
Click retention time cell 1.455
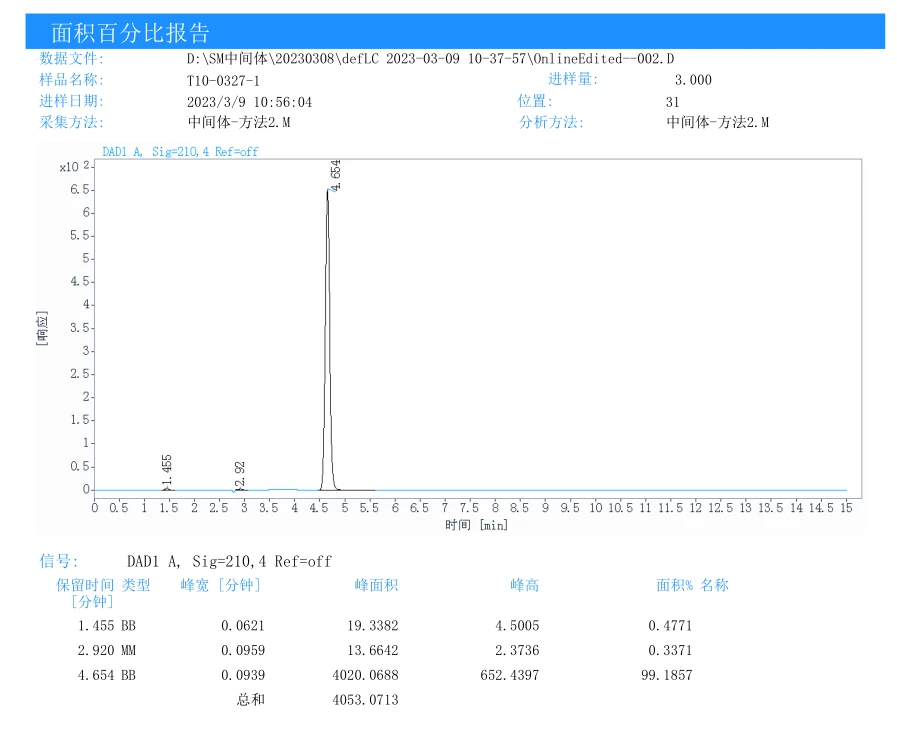[96, 626]
